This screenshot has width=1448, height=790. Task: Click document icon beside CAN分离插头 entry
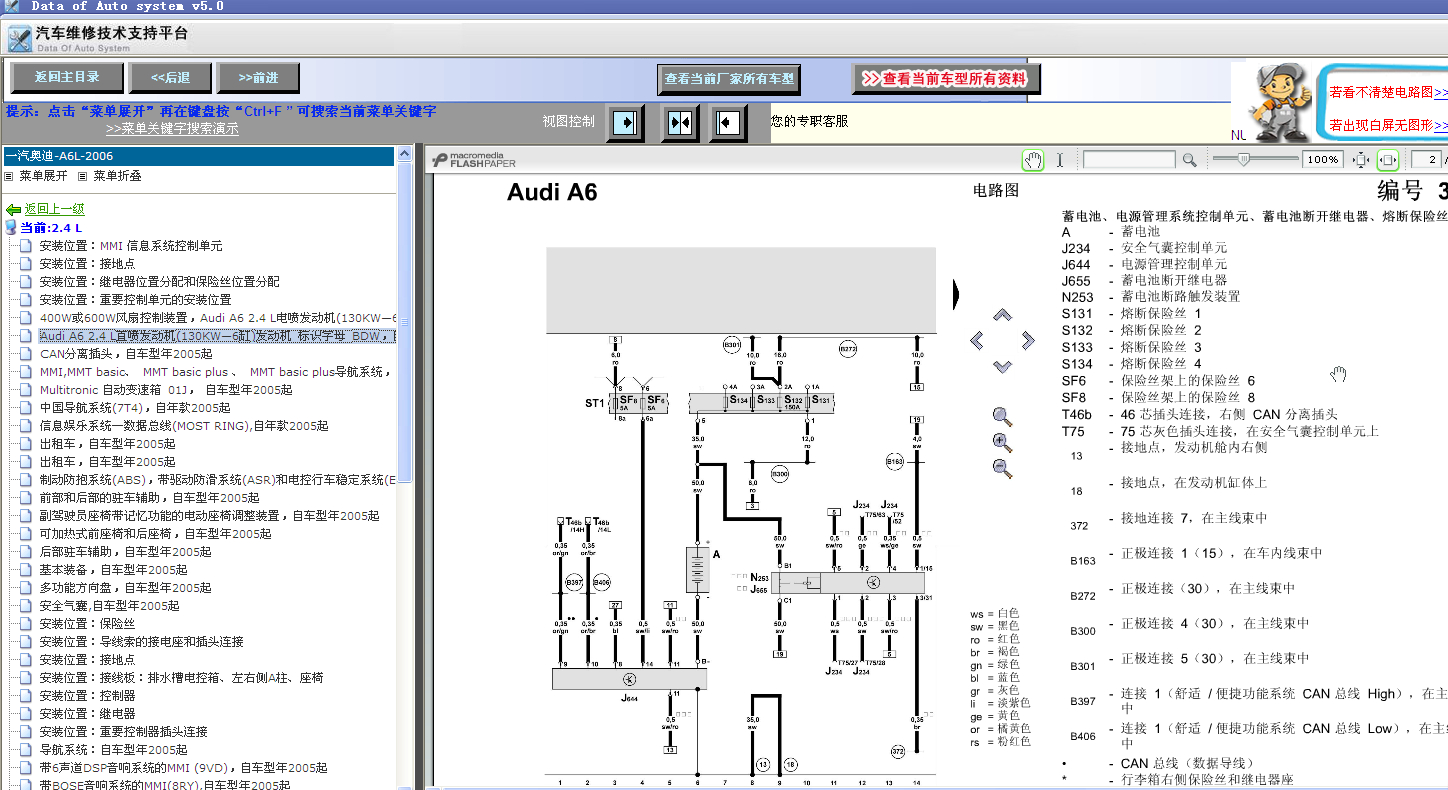pyautogui.click(x=27, y=354)
